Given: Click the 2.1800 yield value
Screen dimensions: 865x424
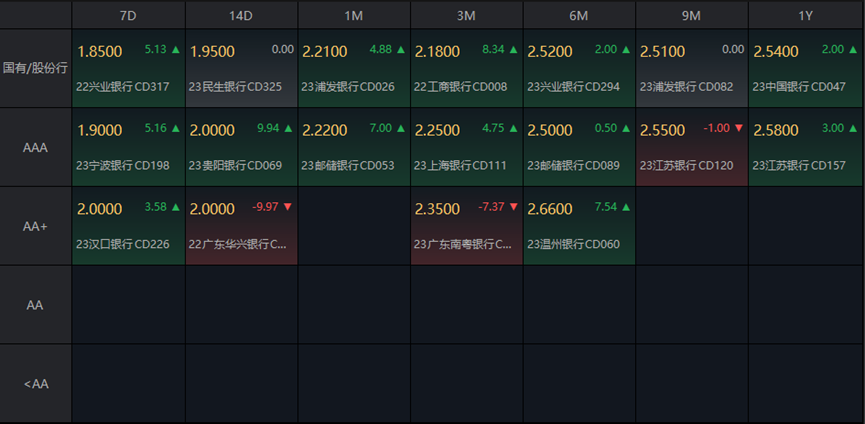Looking at the screenshot, I should (437, 52).
